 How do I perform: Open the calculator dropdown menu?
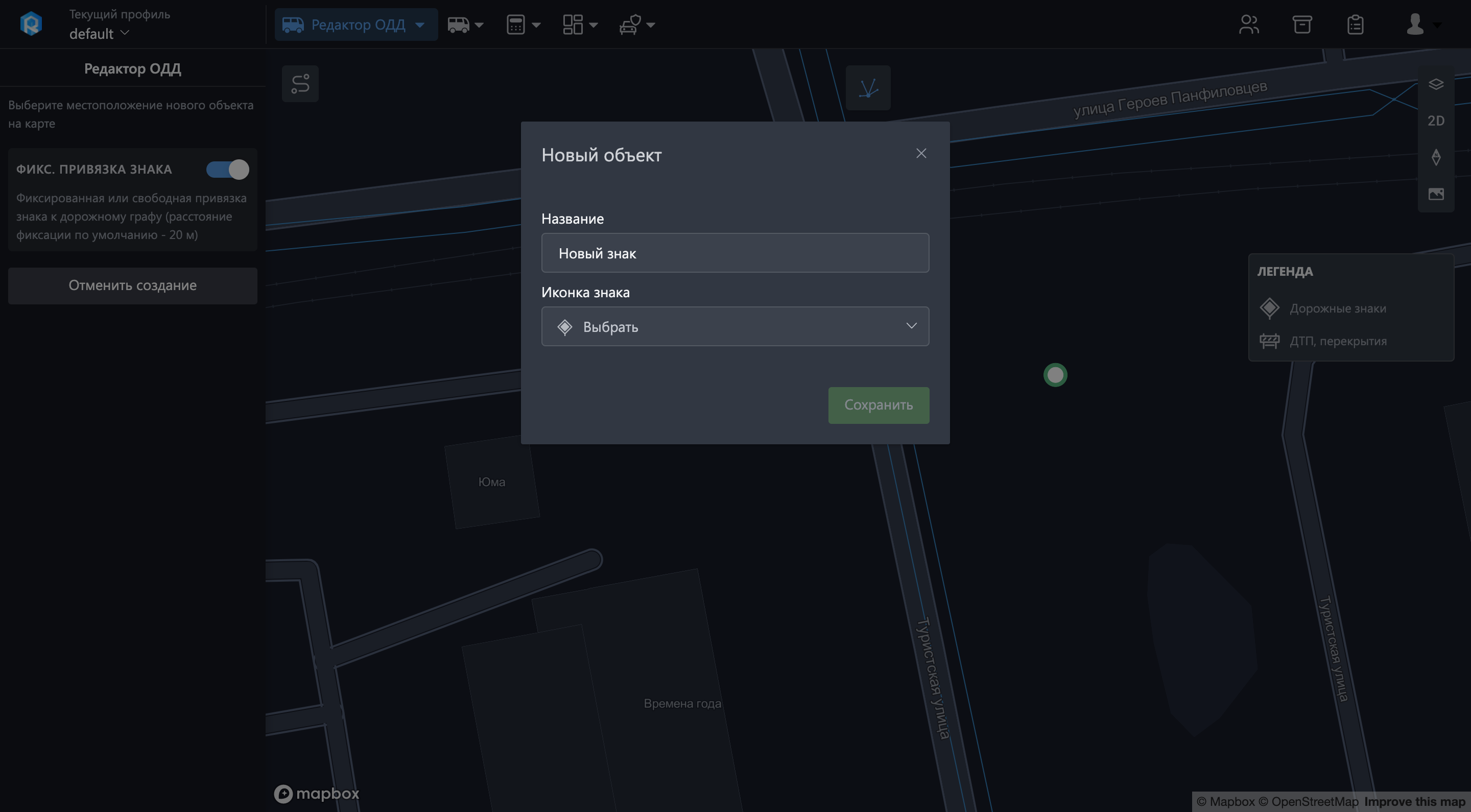[523, 25]
